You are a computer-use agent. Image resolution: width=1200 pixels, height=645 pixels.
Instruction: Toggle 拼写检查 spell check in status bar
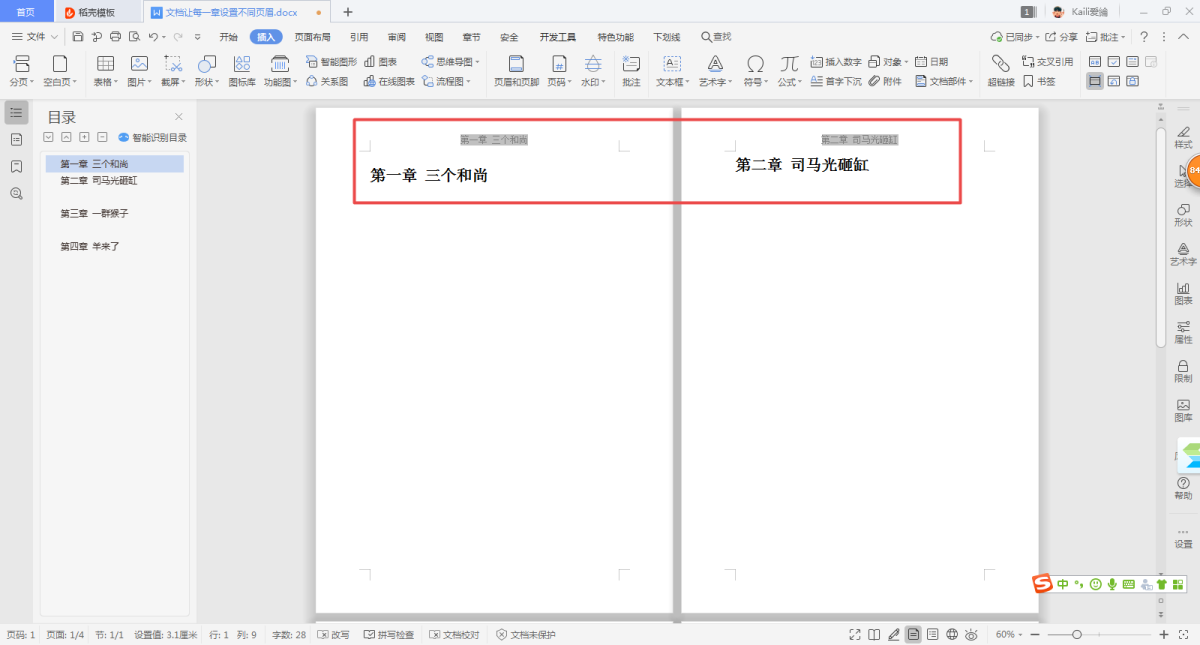point(389,635)
